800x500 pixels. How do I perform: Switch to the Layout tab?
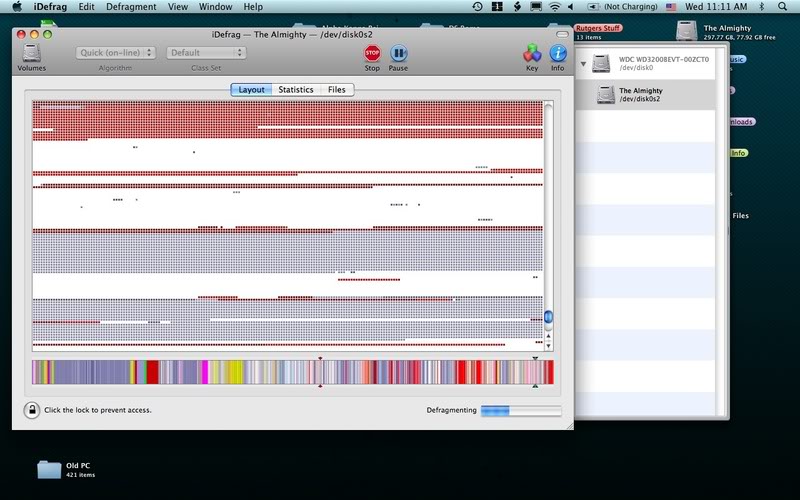pyautogui.click(x=251, y=90)
